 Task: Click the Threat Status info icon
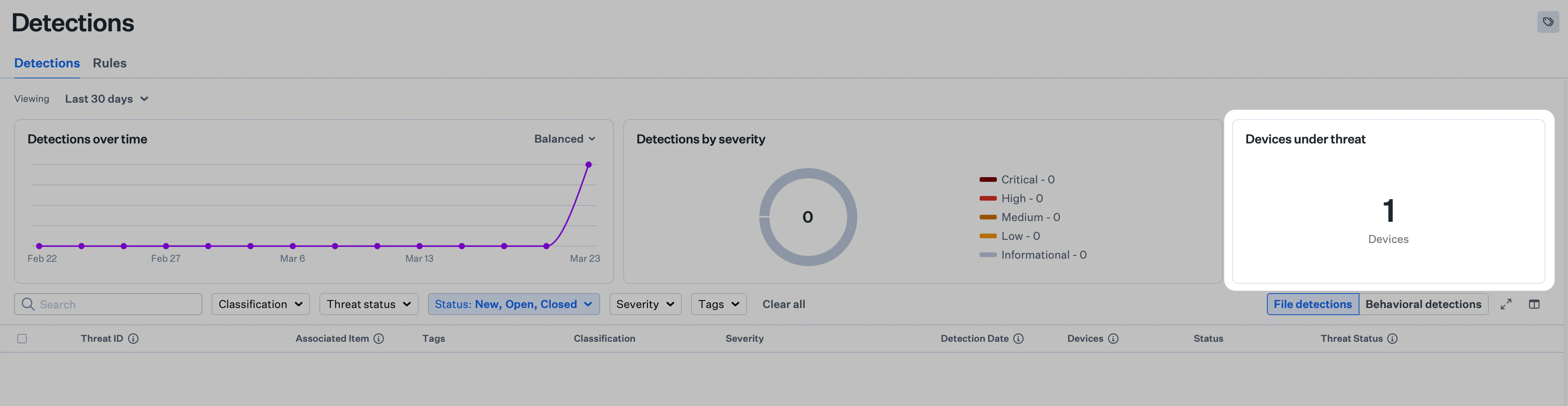(x=1393, y=339)
